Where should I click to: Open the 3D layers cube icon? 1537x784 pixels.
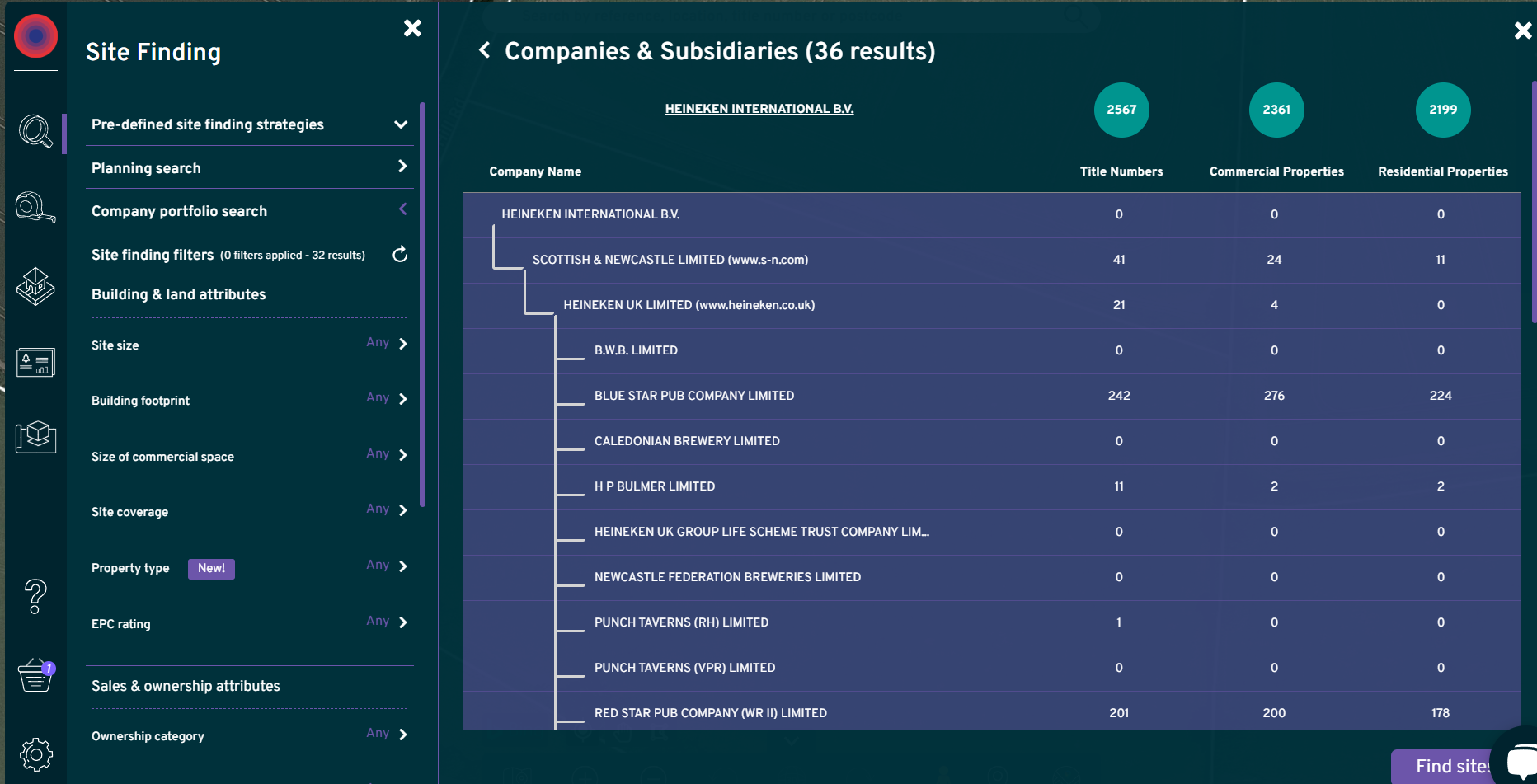[35, 286]
